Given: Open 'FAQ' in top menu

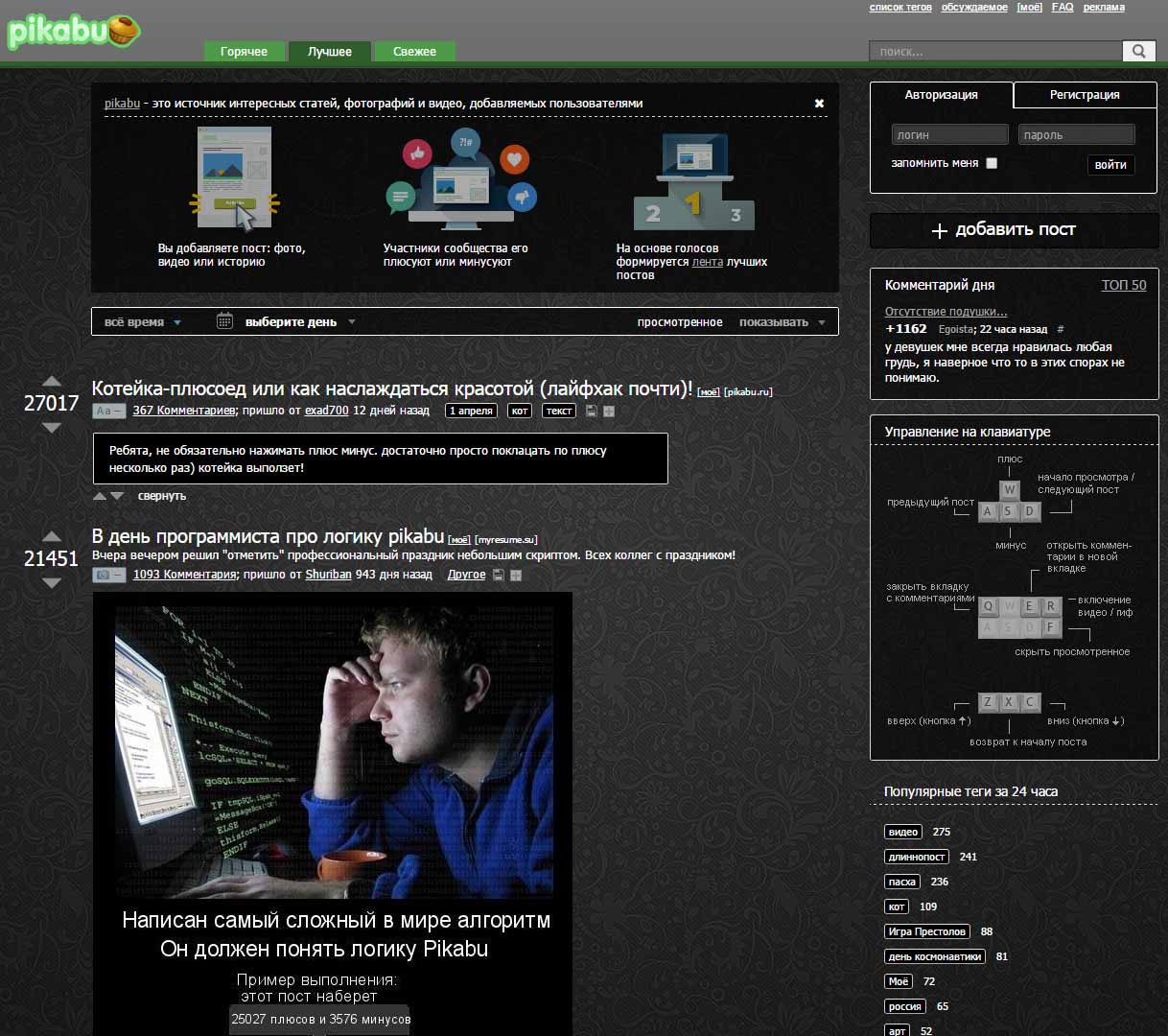Looking at the screenshot, I should [x=1063, y=8].
